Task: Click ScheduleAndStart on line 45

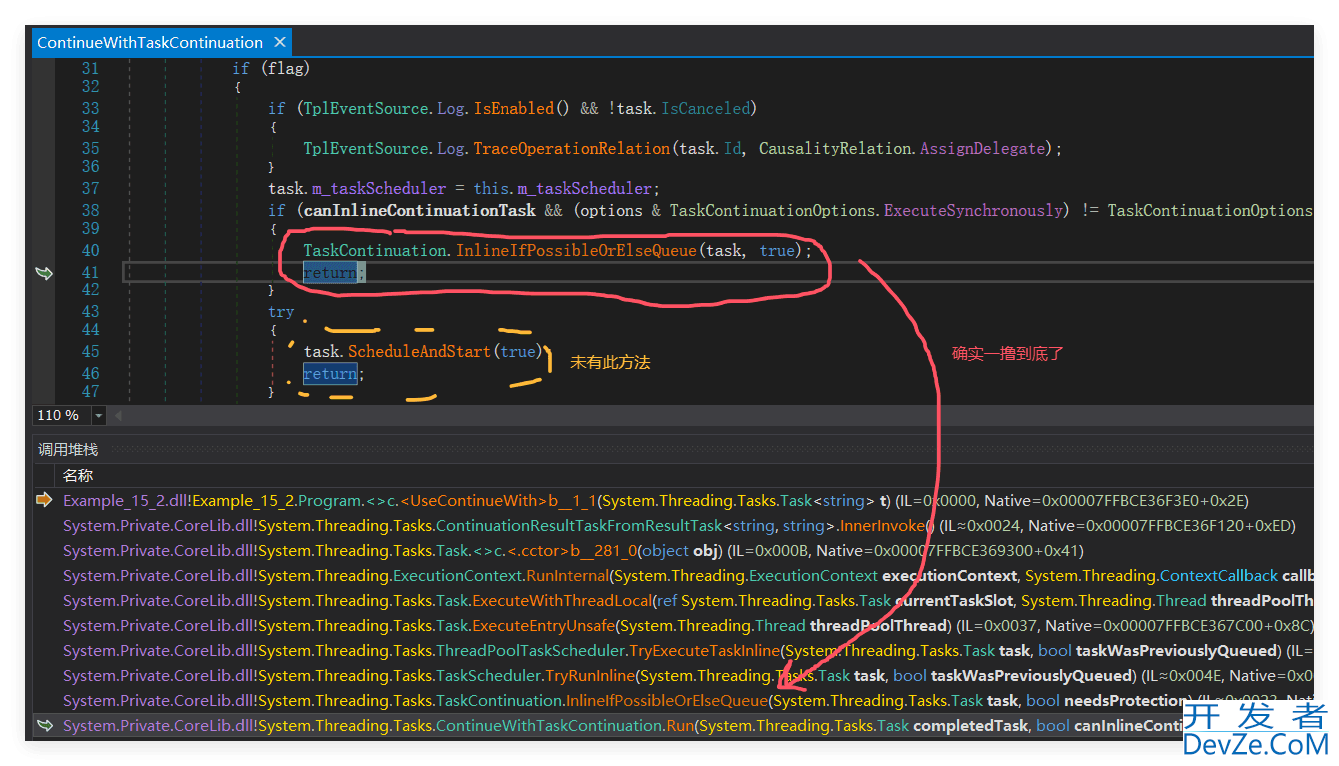Action: (x=420, y=351)
